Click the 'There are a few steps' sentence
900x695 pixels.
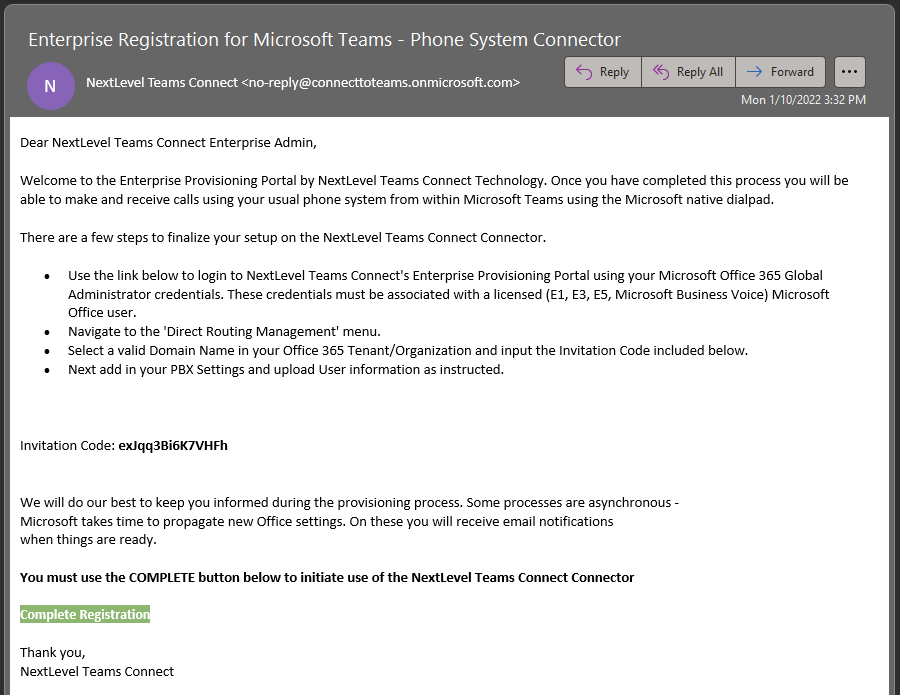pyautogui.click(x=283, y=237)
